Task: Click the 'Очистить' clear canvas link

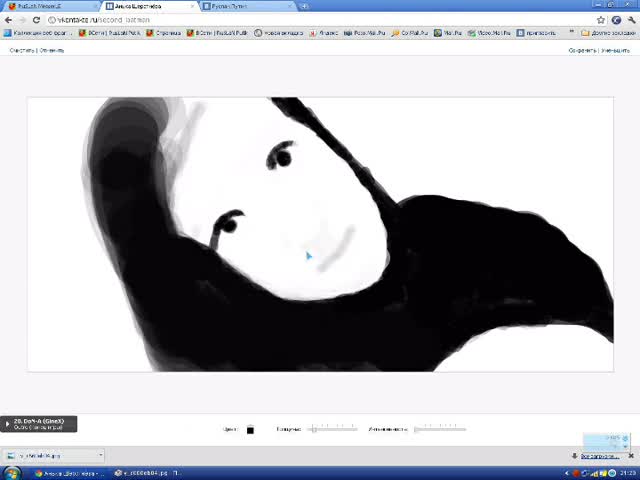Action: click(x=22, y=50)
